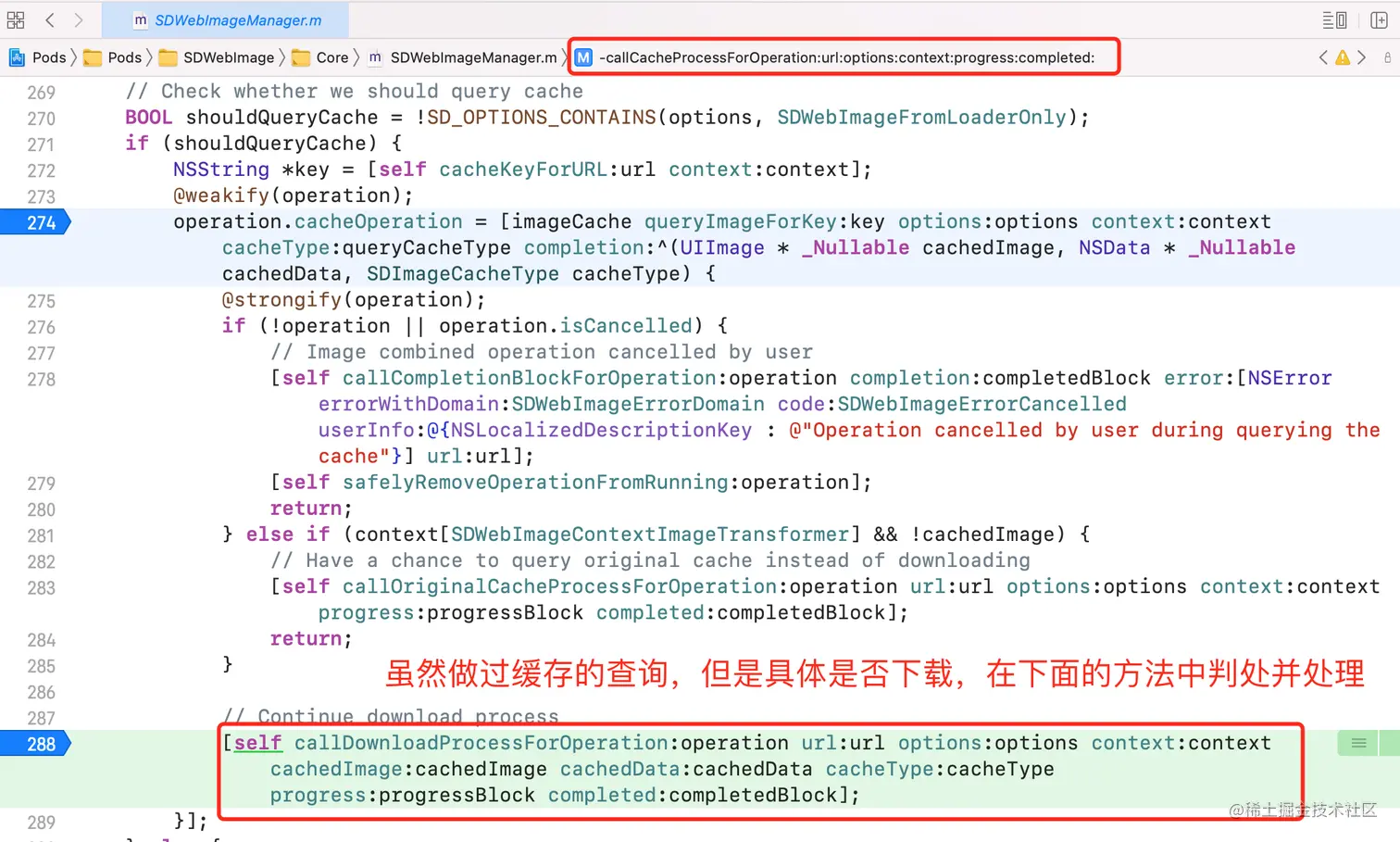Image resolution: width=1400 pixels, height=842 pixels.
Task: Click cacheKeyForURL on line 272
Action: coord(523,170)
